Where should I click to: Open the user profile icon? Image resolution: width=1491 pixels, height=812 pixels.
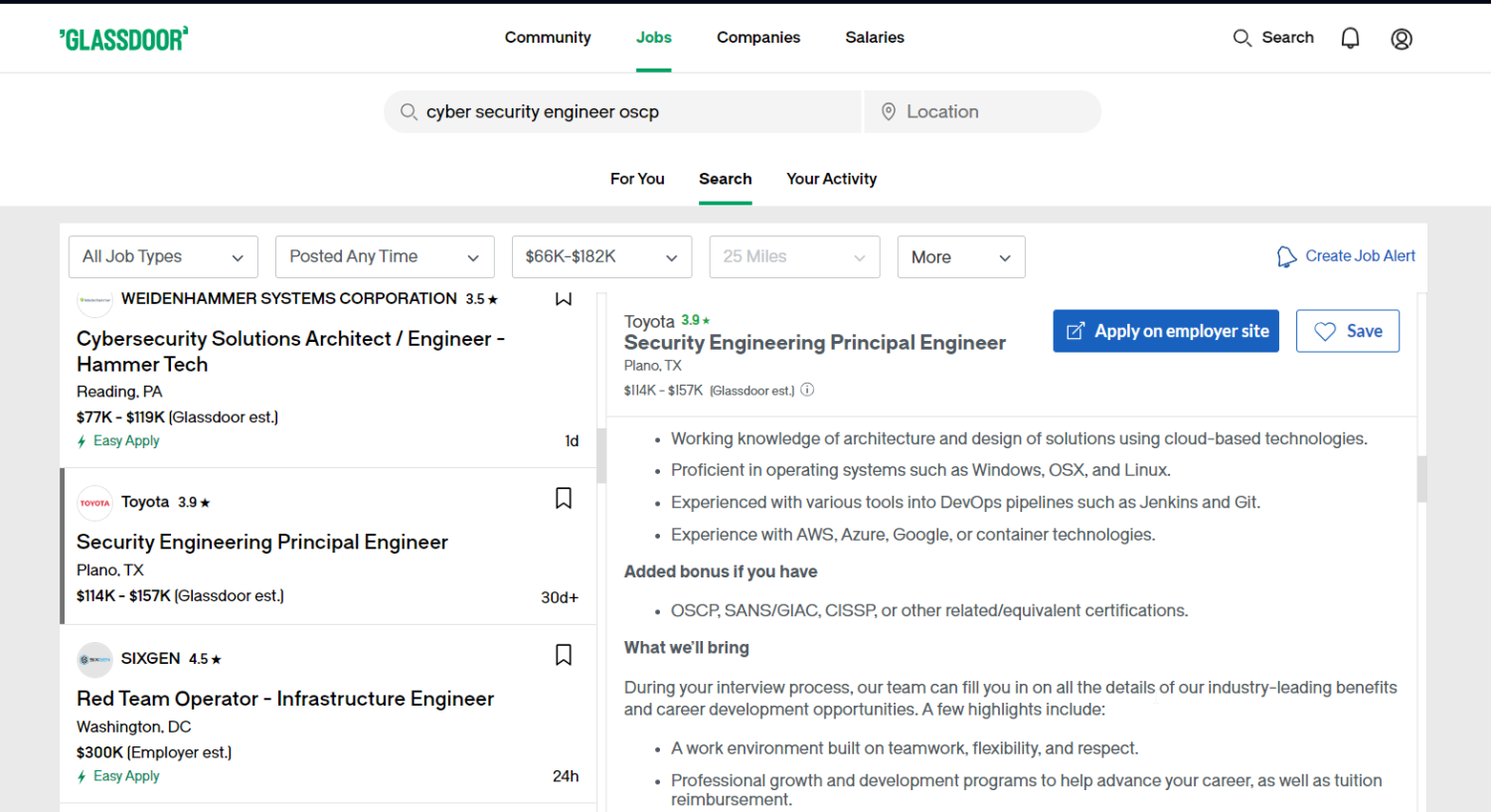(1402, 39)
